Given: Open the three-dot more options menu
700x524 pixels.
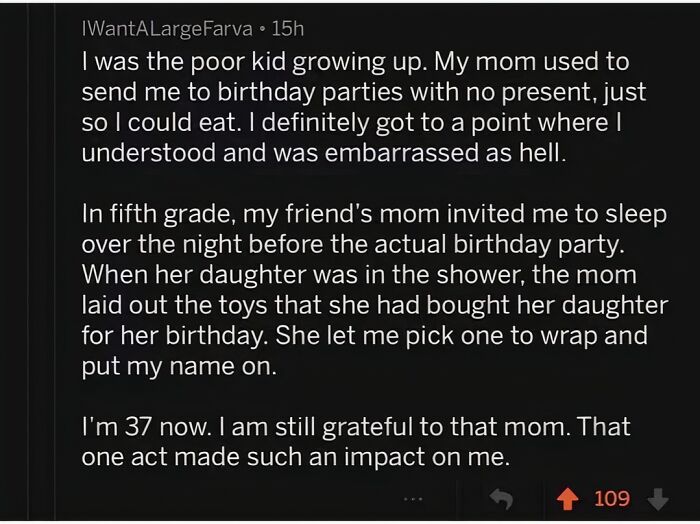Looking at the screenshot, I should pos(413,498).
